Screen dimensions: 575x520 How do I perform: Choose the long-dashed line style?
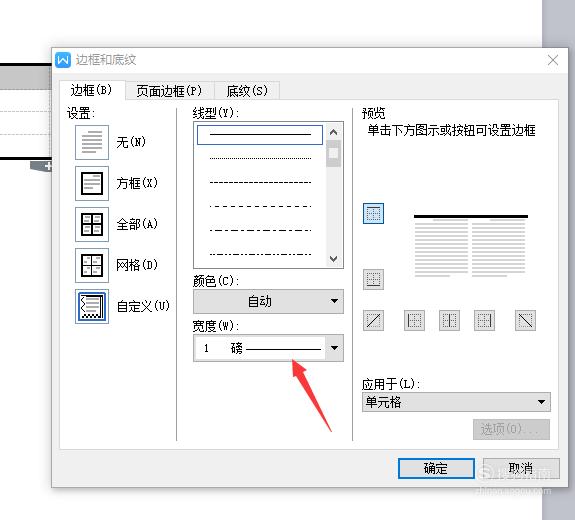point(260,206)
